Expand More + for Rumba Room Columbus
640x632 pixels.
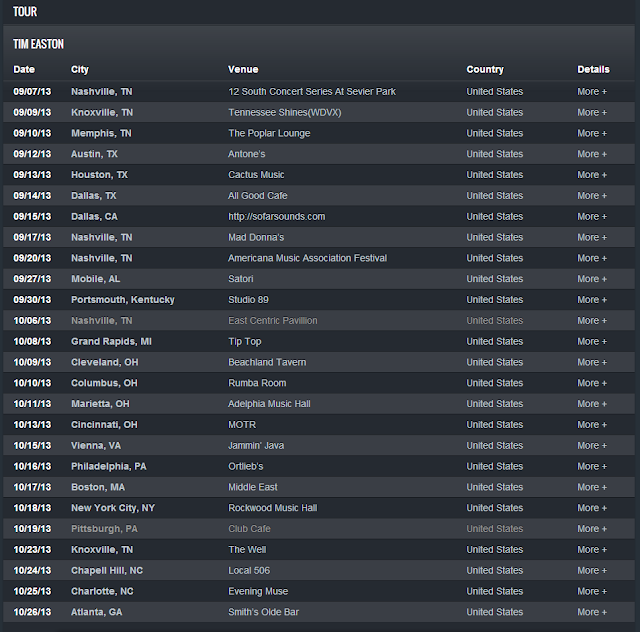click(592, 383)
